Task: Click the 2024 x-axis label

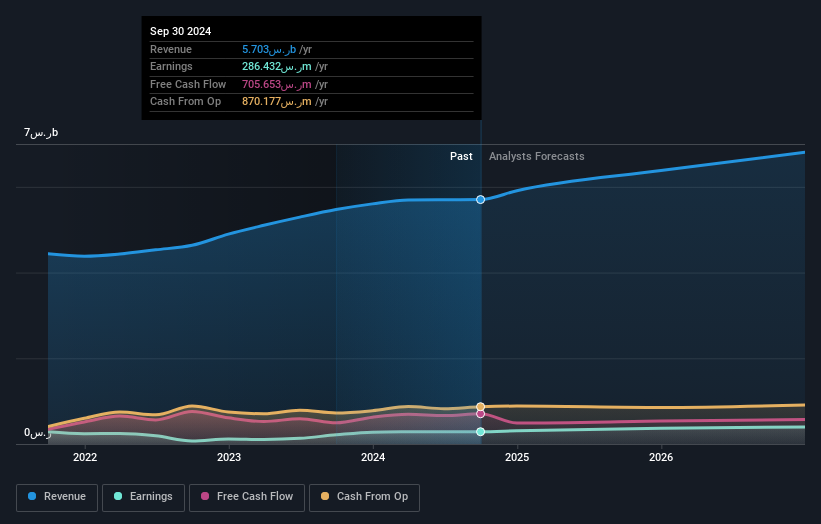Action: tap(373, 457)
